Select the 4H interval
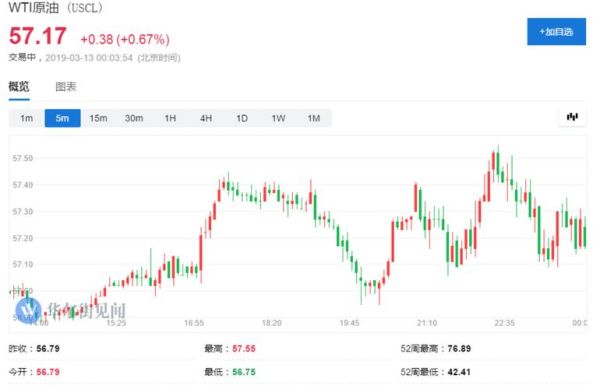The width and height of the screenshot is (600, 389). click(x=206, y=118)
